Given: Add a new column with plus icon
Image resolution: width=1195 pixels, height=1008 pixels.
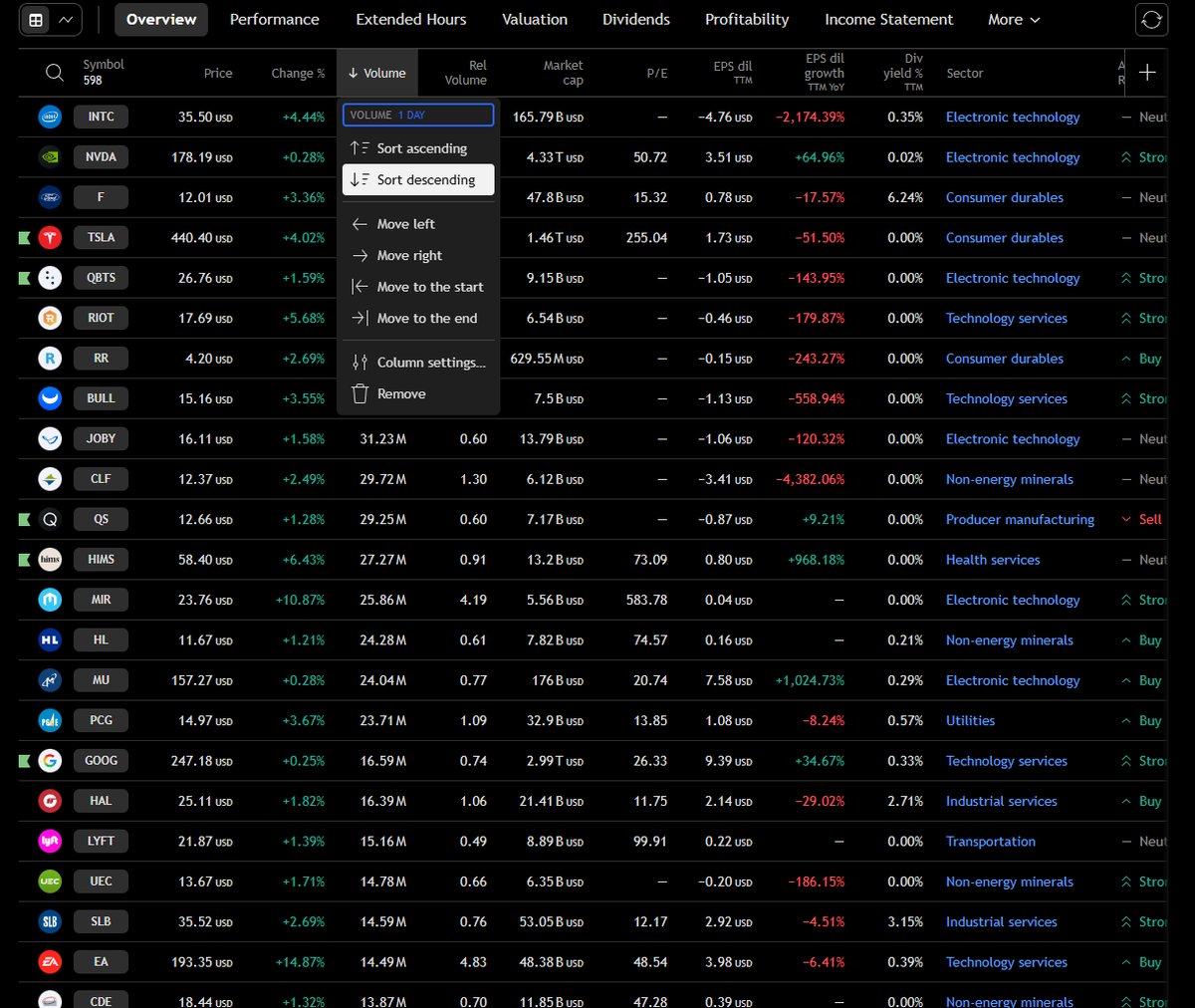Looking at the screenshot, I should (x=1147, y=72).
